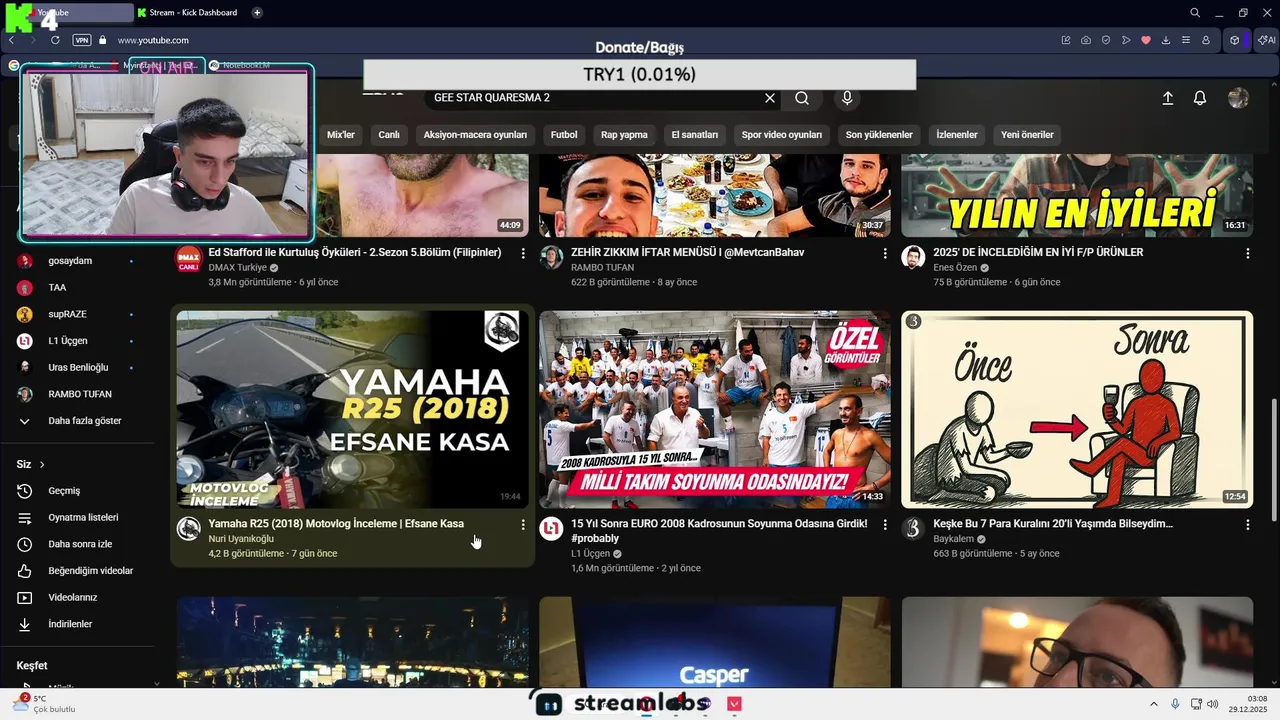The height and width of the screenshot is (720, 1280).
Task: Click the www.youtube.com address bar
Action: (153, 40)
